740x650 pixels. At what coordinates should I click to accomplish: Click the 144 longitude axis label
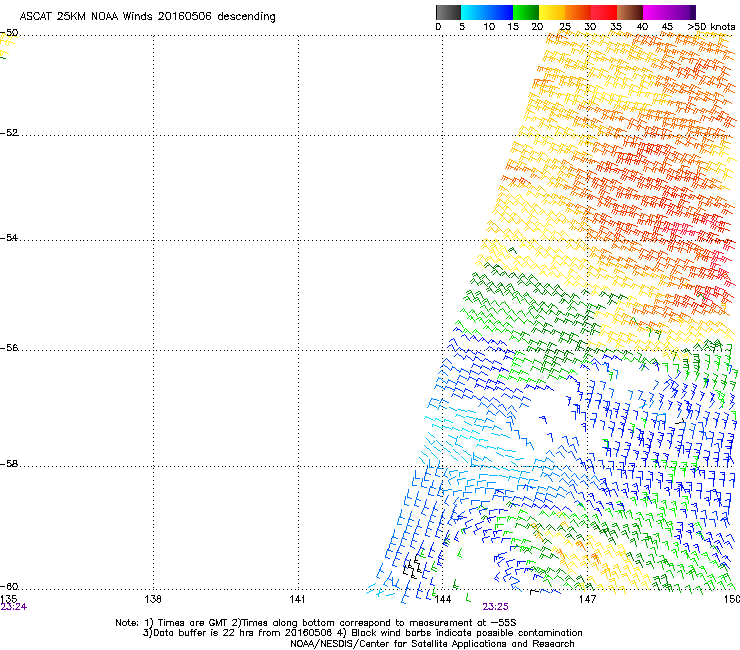(x=443, y=599)
